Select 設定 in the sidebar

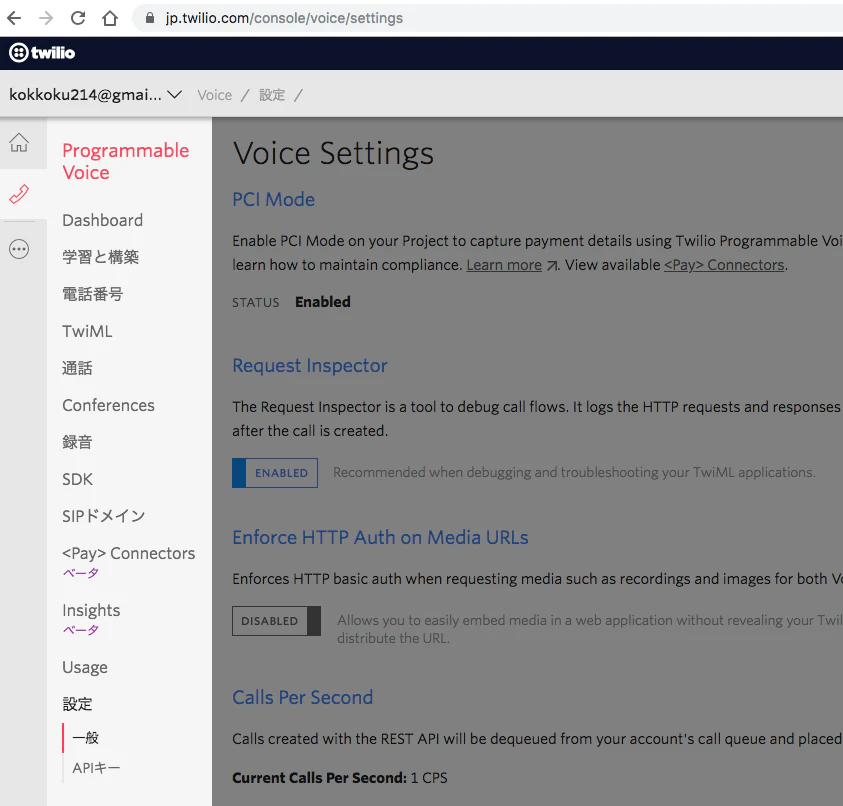coord(77,704)
